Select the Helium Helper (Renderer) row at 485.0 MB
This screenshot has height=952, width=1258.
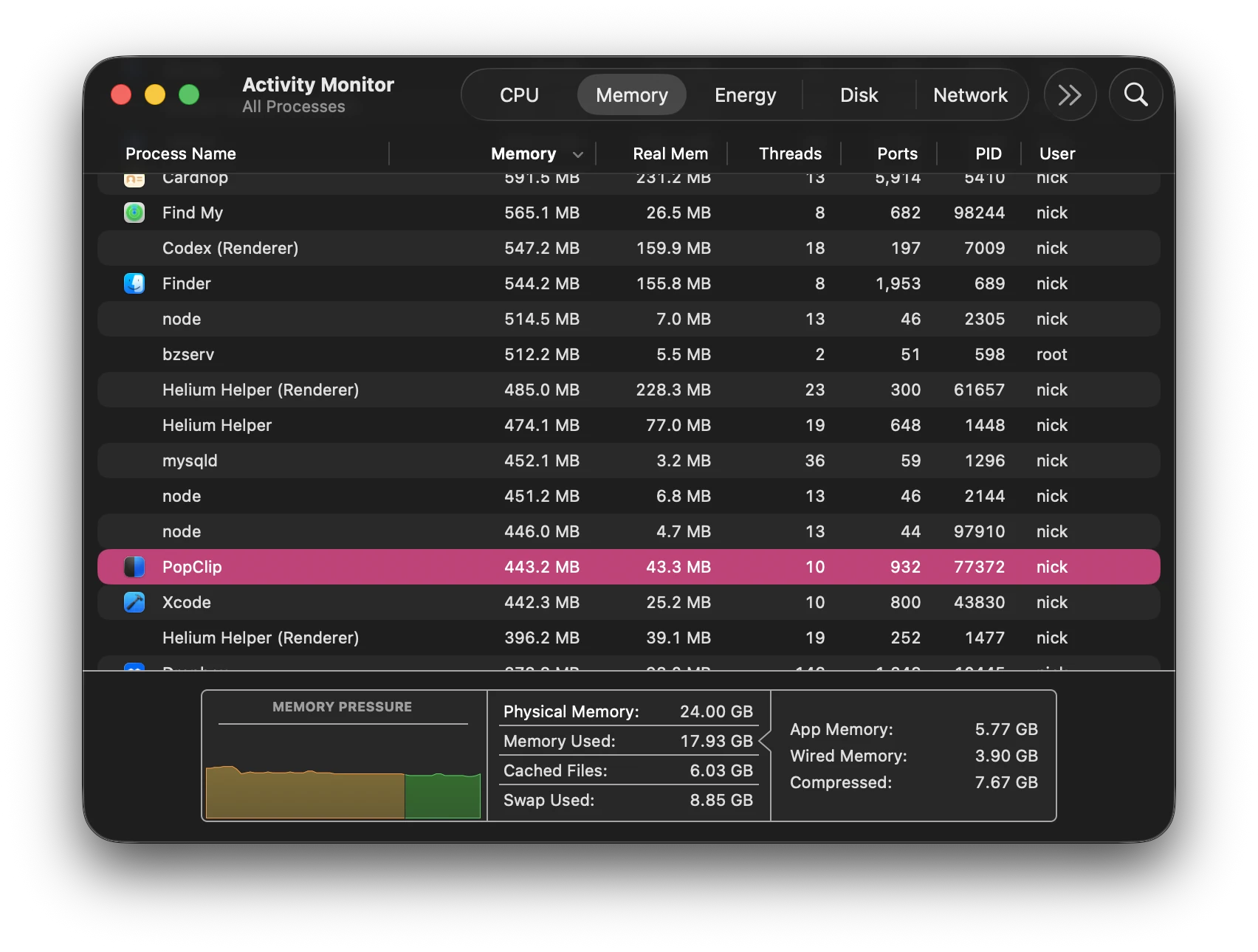coord(629,390)
